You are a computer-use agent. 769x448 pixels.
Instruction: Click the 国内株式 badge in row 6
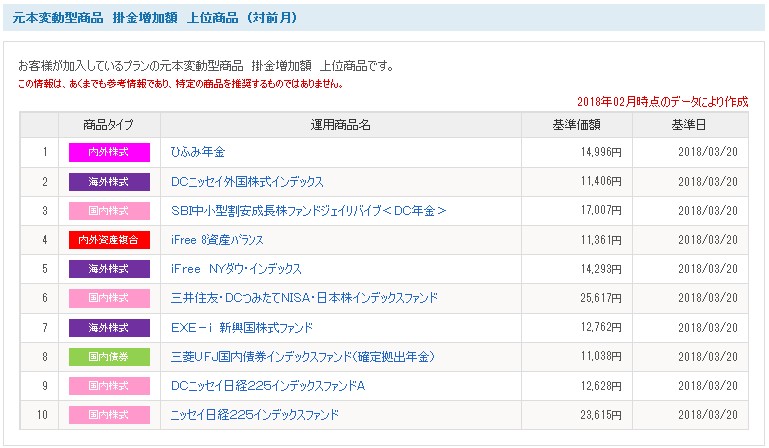point(109,298)
